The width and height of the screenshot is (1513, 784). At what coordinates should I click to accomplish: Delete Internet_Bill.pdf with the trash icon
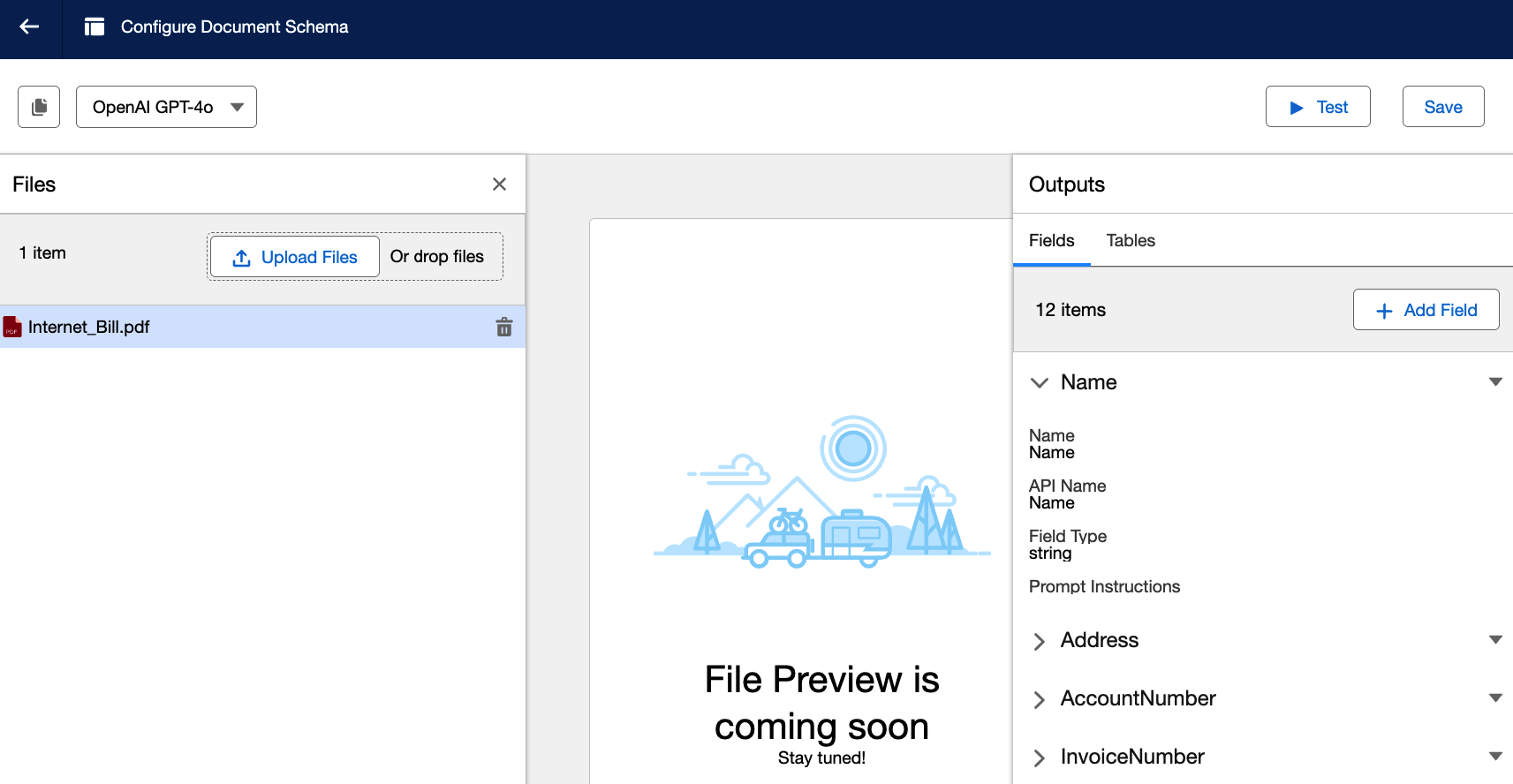pyautogui.click(x=504, y=327)
